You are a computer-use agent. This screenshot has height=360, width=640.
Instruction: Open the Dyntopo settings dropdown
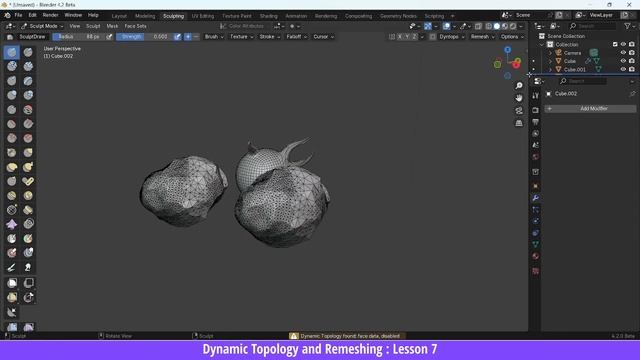click(x=452, y=37)
